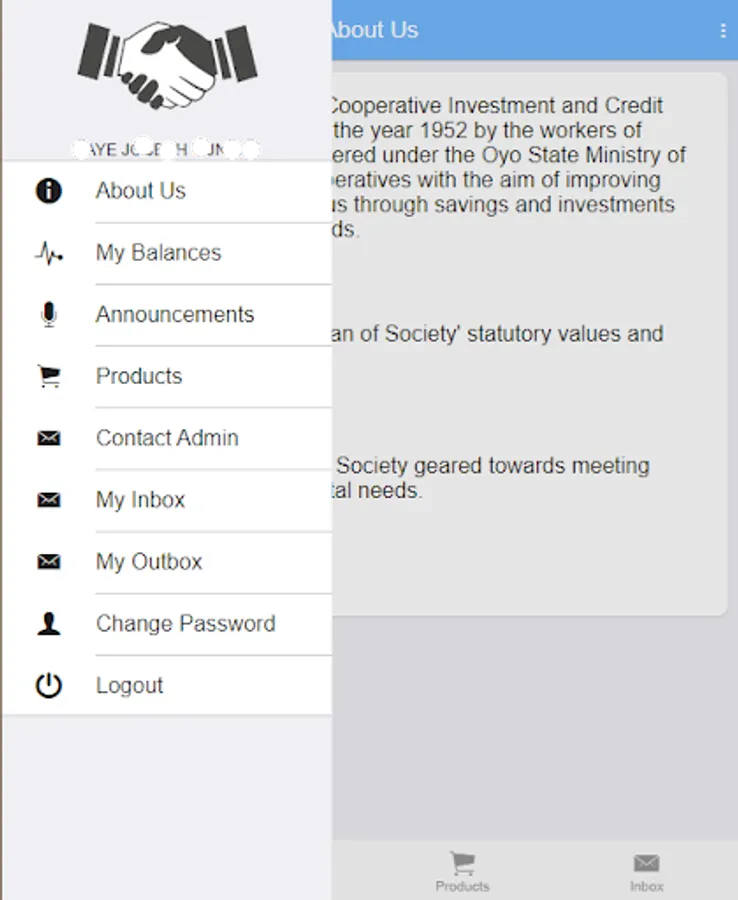Select Change Password option
Viewport: 738px width, 900px height.
pos(185,624)
